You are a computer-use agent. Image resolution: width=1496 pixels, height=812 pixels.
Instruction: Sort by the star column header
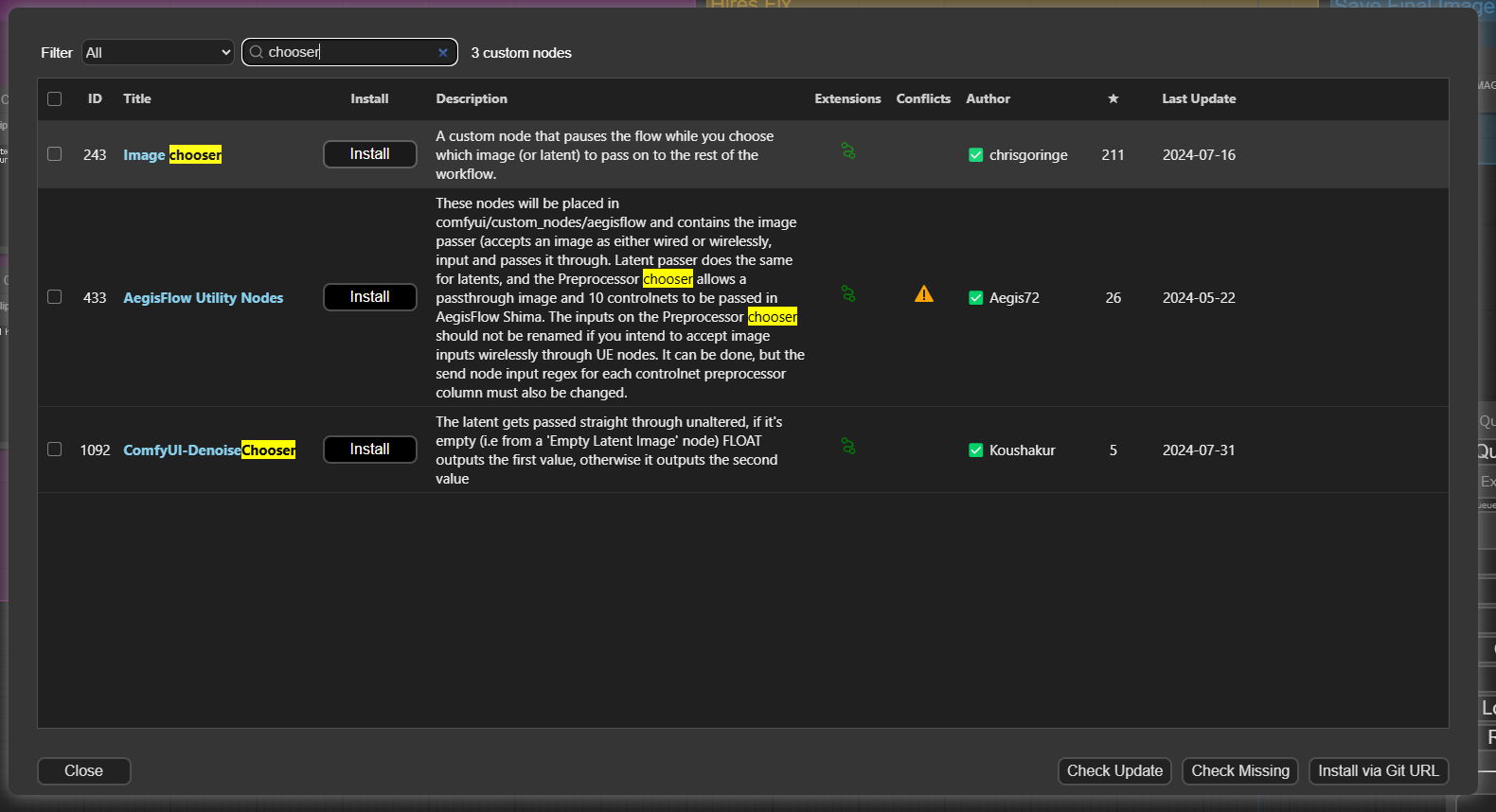tap(1113, 98)
